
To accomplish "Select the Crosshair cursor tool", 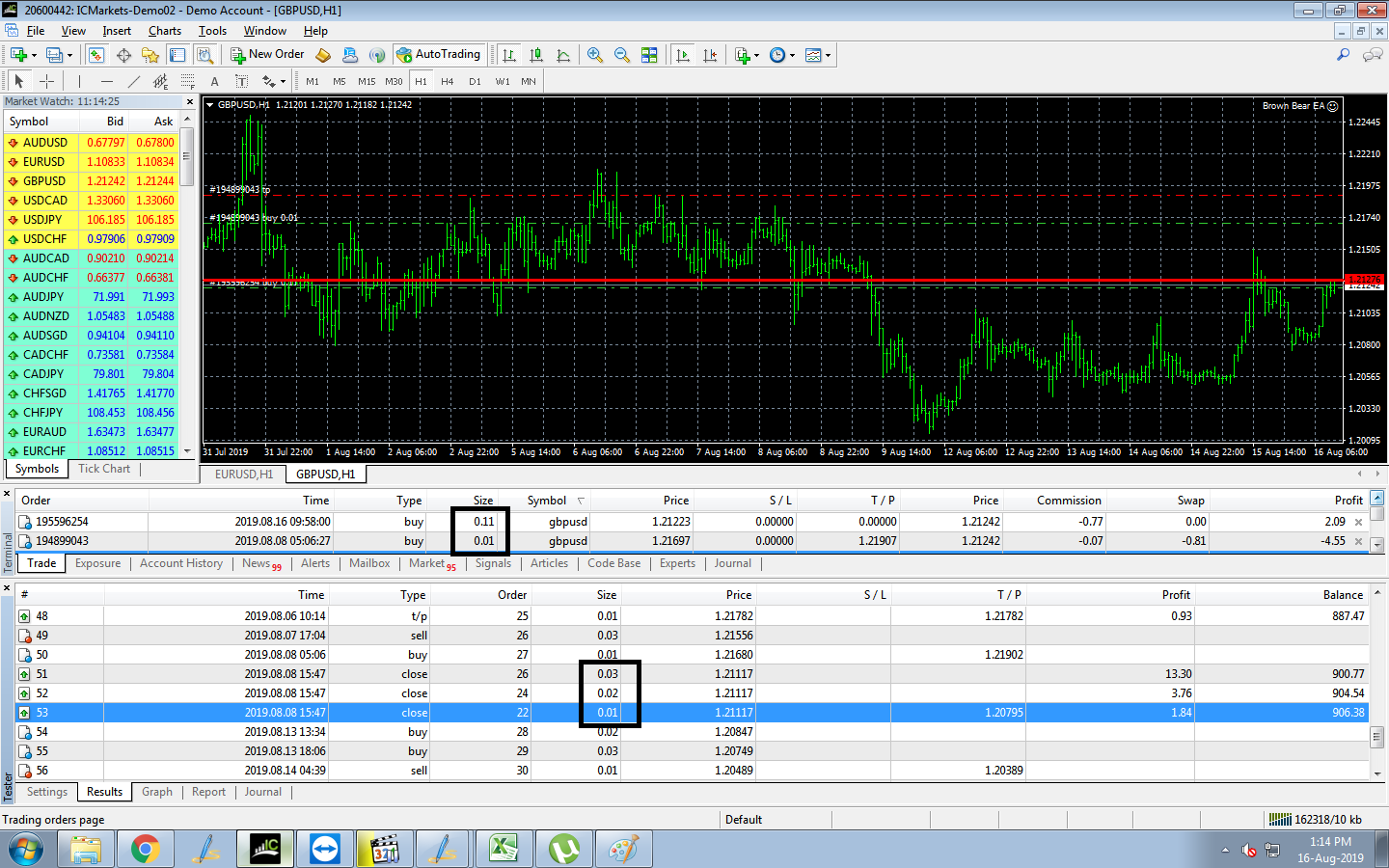I will [x=46, y=81].
